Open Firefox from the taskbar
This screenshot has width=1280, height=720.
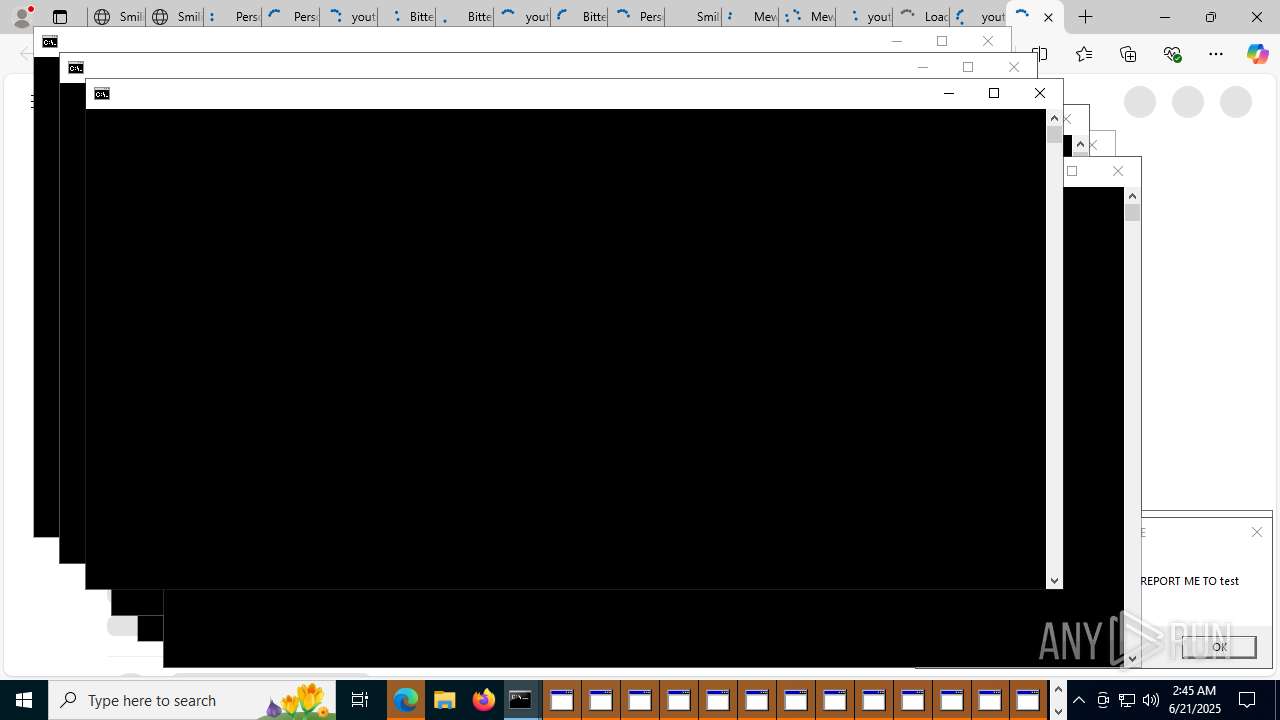pyautogui.click(x=483, y=700)
